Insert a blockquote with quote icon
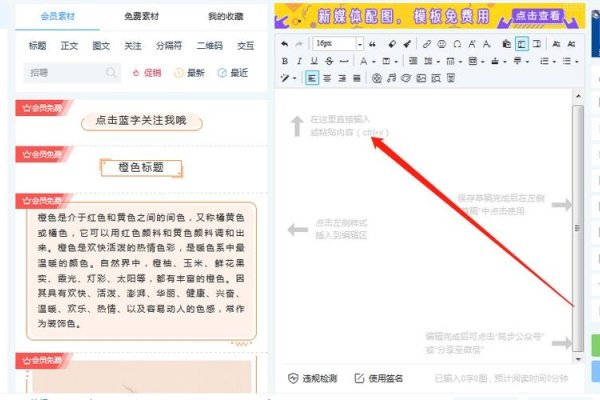Viewport: 600px width, 400px height. 372,44
